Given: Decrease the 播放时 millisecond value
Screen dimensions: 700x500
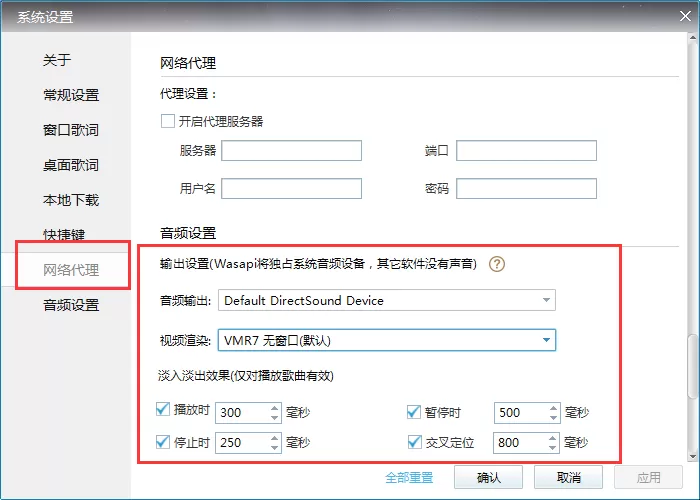Looking at the screenshot, I should point(275,418).
